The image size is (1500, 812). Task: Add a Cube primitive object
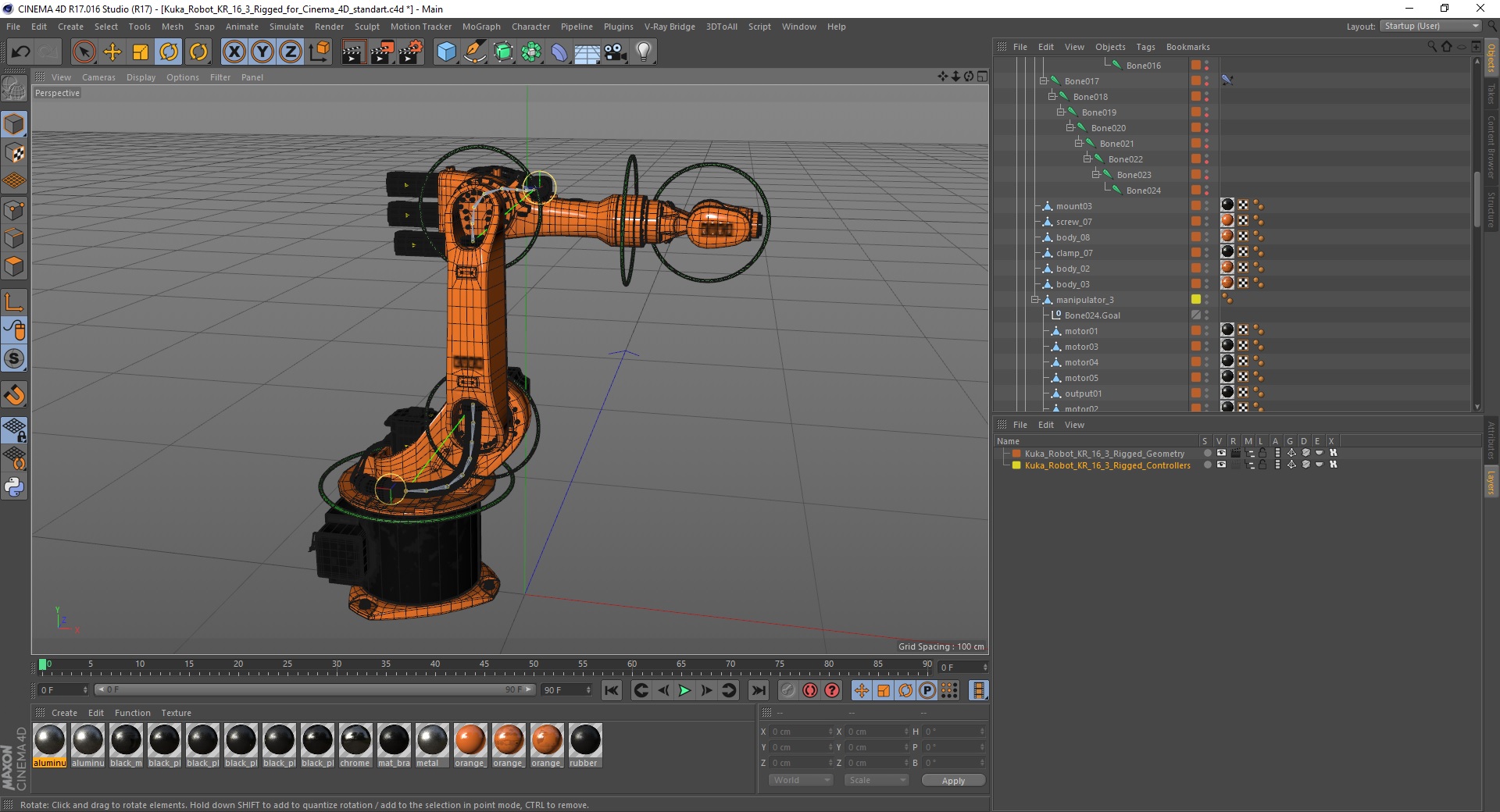pyautogui.click(x=446, y=52)
